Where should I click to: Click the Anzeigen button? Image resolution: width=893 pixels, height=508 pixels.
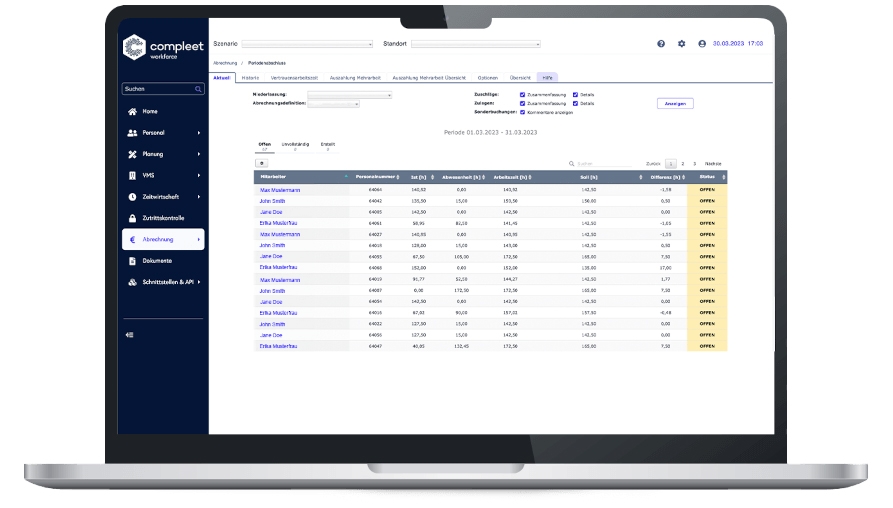pyautogui.click(x=675, y=104)
